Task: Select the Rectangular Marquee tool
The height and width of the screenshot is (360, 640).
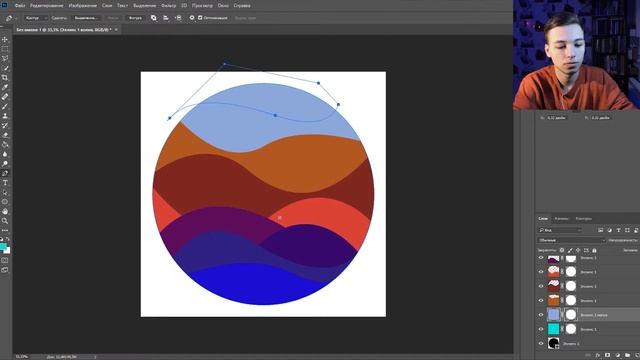Action: coord(5,49)
